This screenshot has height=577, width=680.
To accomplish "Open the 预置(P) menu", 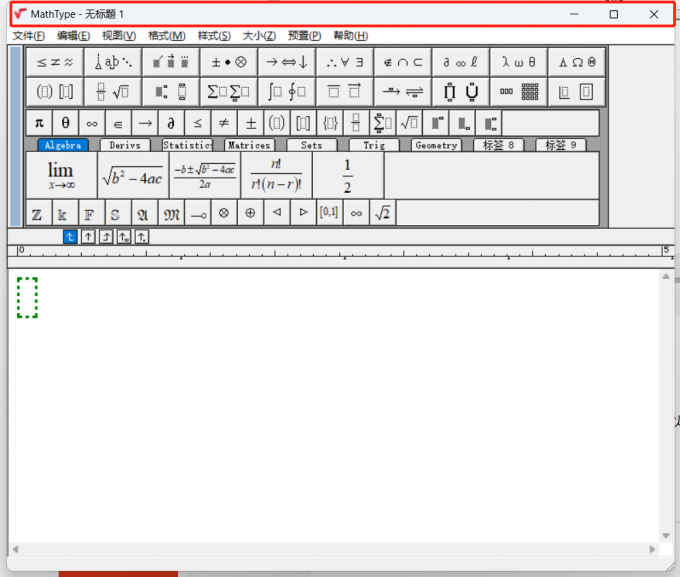I will click(x=304, y=36).
